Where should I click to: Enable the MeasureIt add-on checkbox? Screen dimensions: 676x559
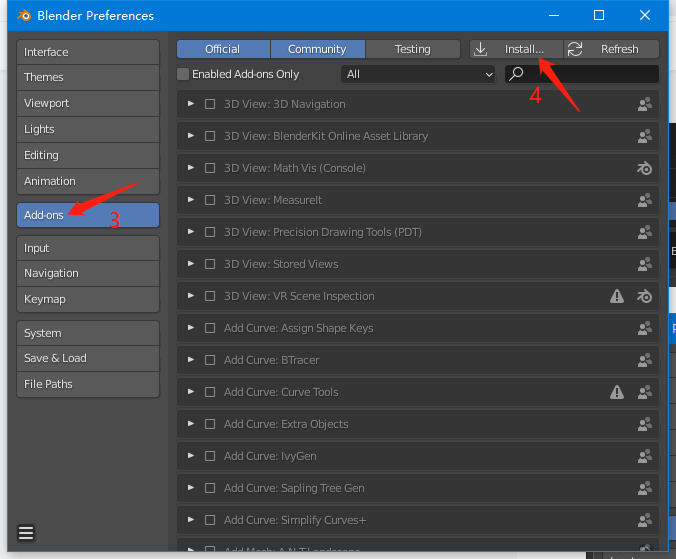tap(210, 200)
